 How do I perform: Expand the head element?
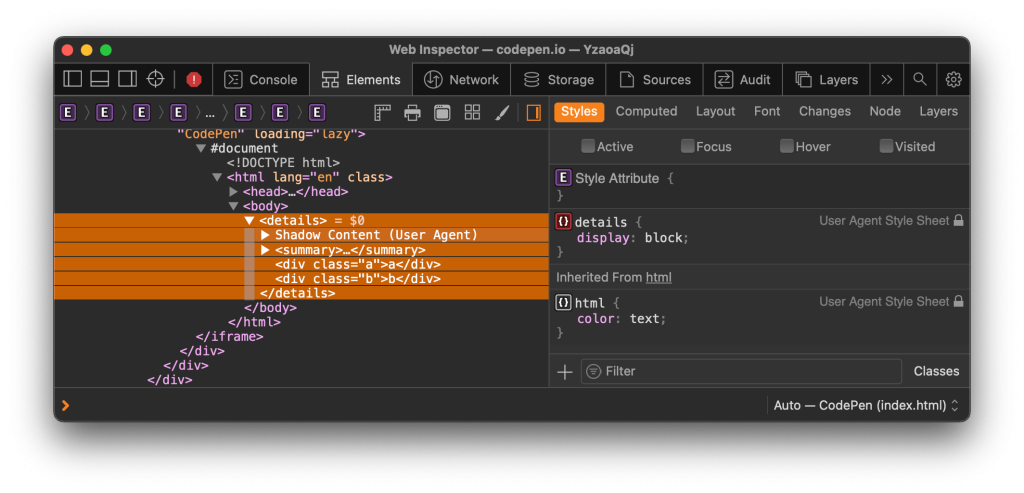point(234,192)
